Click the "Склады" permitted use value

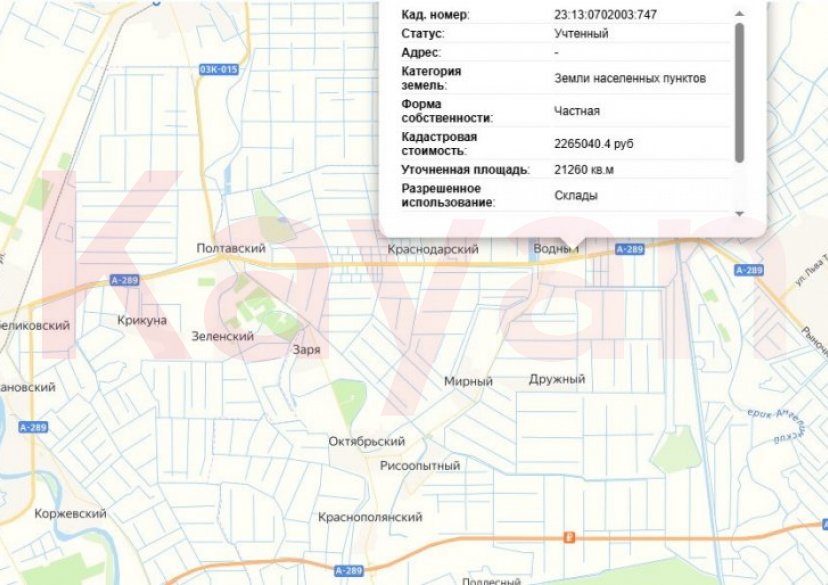click(x=578, y=197)
